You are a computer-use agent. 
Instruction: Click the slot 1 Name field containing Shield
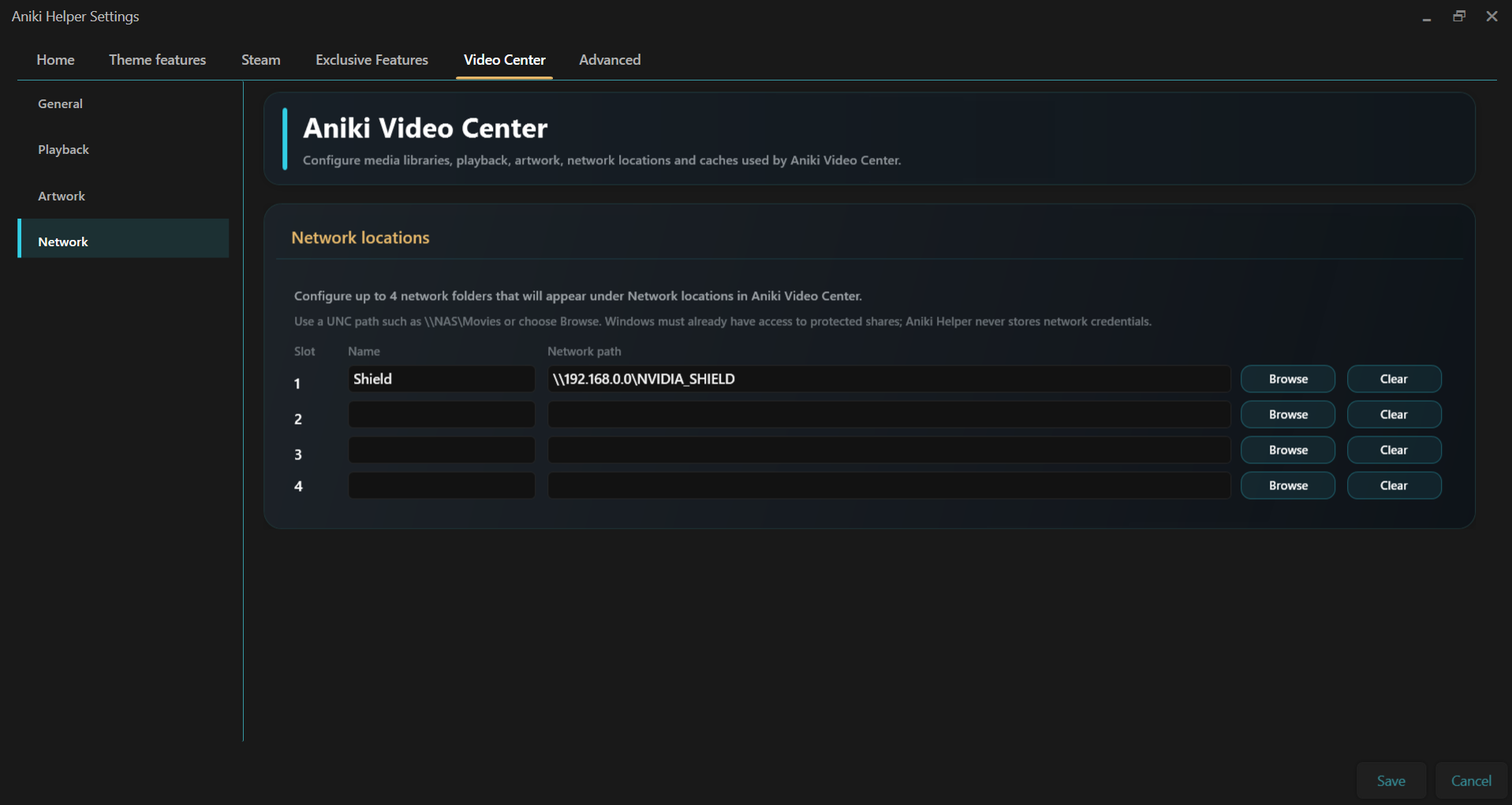tap(442, 379)
